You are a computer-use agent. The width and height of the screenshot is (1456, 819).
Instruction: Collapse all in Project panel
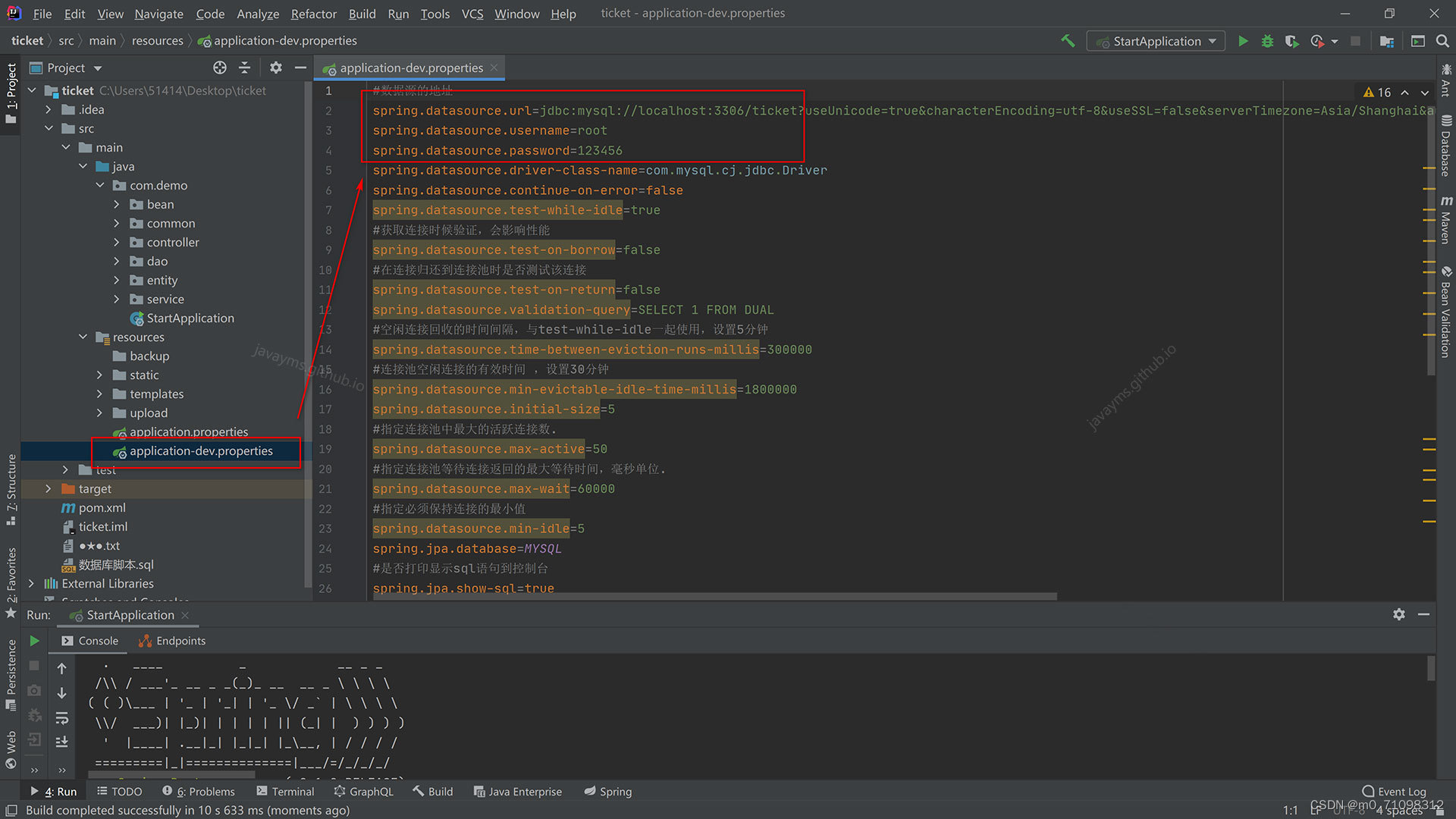pyautogui.click(x=244, y=67)
